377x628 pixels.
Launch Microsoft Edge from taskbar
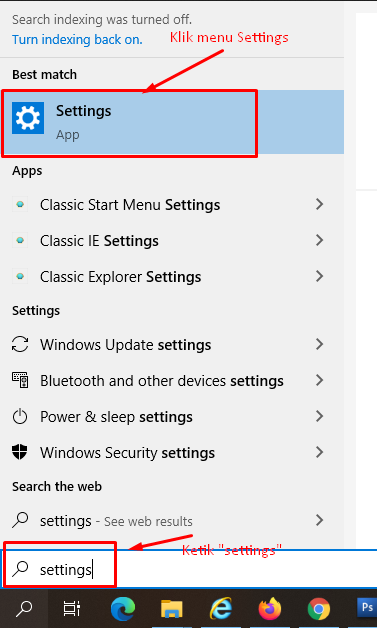click(123, 609)
